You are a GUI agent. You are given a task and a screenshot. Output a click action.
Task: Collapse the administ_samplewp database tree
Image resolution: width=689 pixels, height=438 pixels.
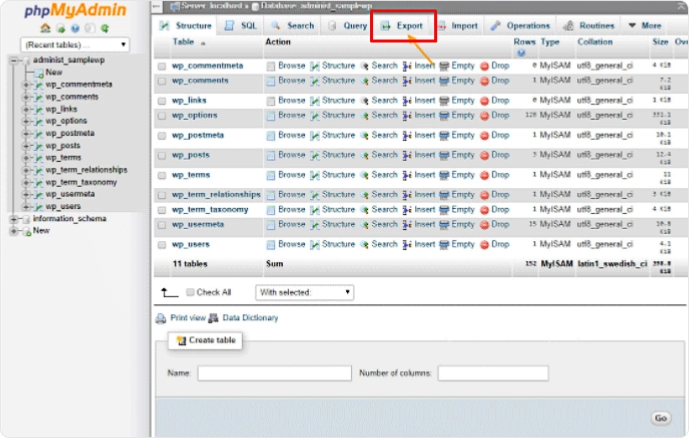(14, 60)
